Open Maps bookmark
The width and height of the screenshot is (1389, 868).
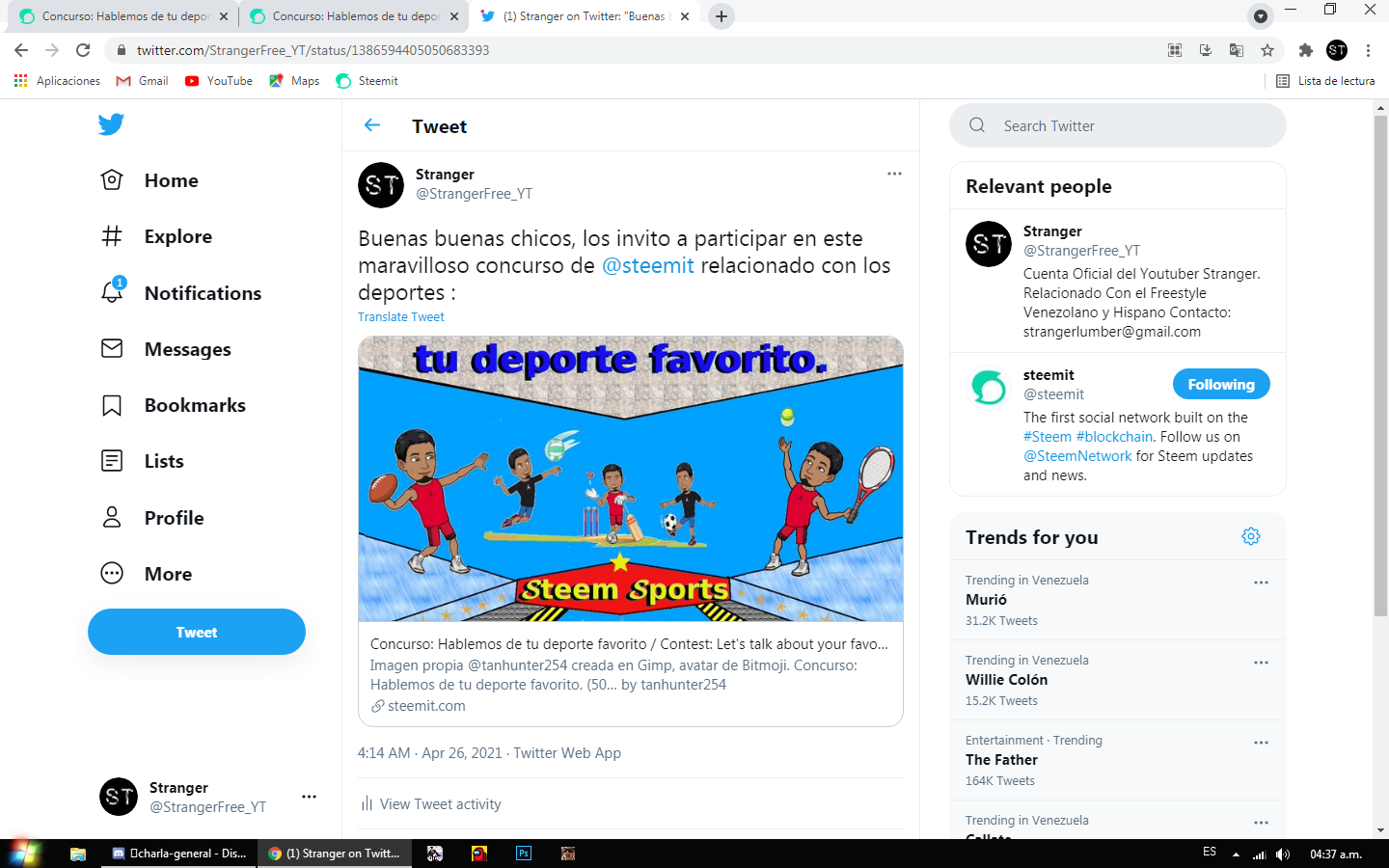click(x=294, y=81)
